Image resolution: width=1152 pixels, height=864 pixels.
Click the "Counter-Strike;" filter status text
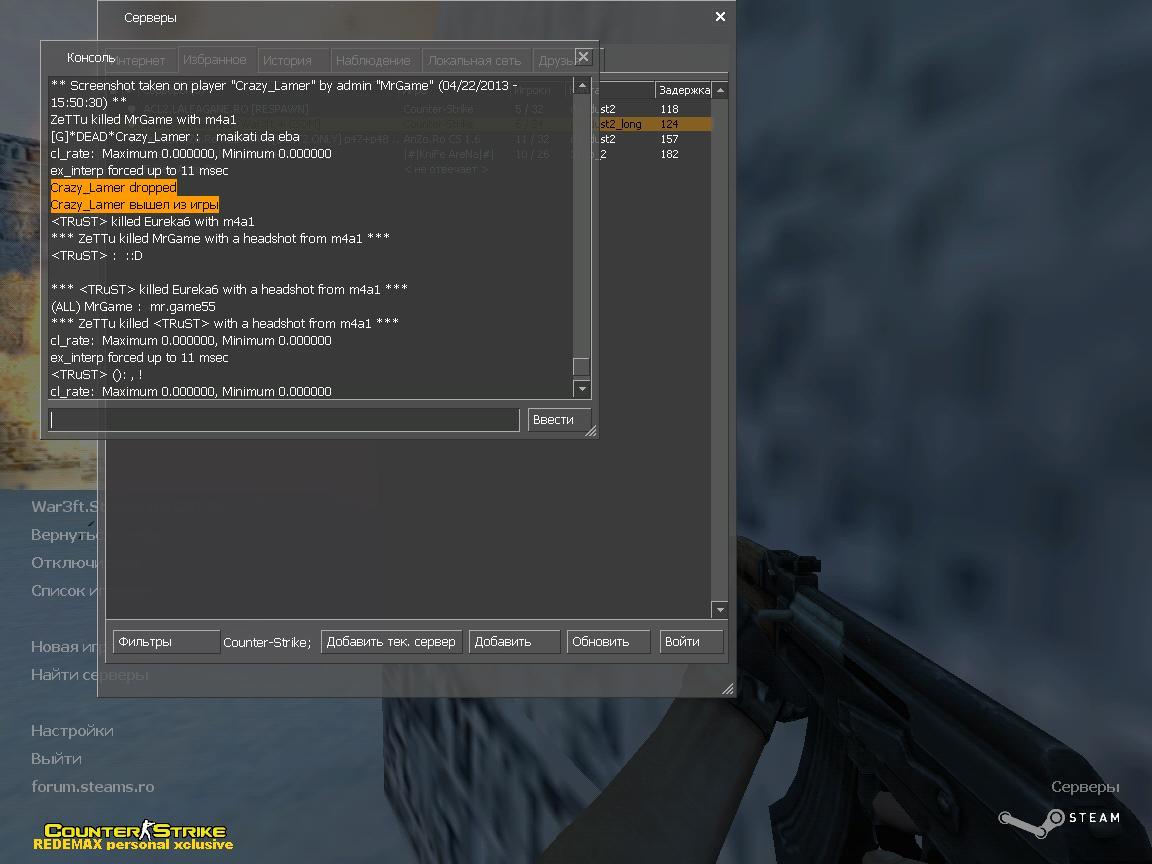pyautogui.click(x=267, y=642)
